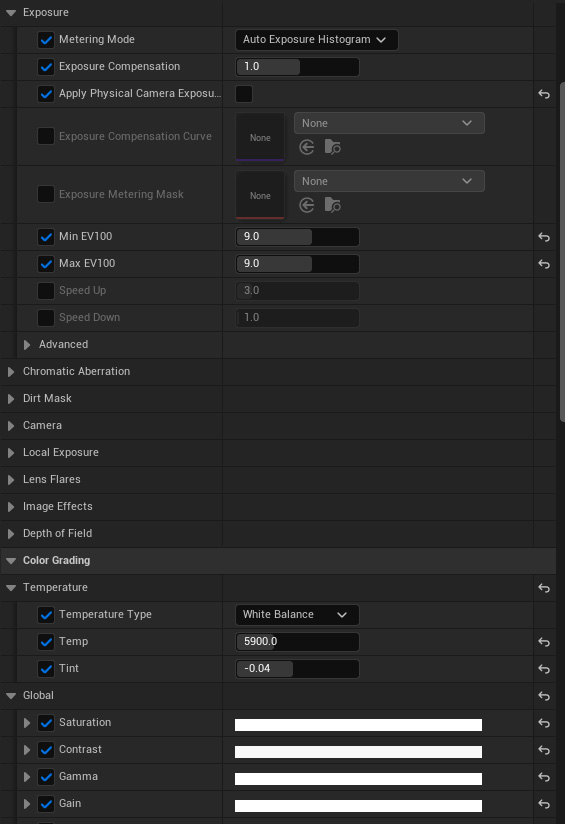Reset Apply Physical Camera Exposure to default
Viewport: 565px width, 824px height.
point(544,94)
